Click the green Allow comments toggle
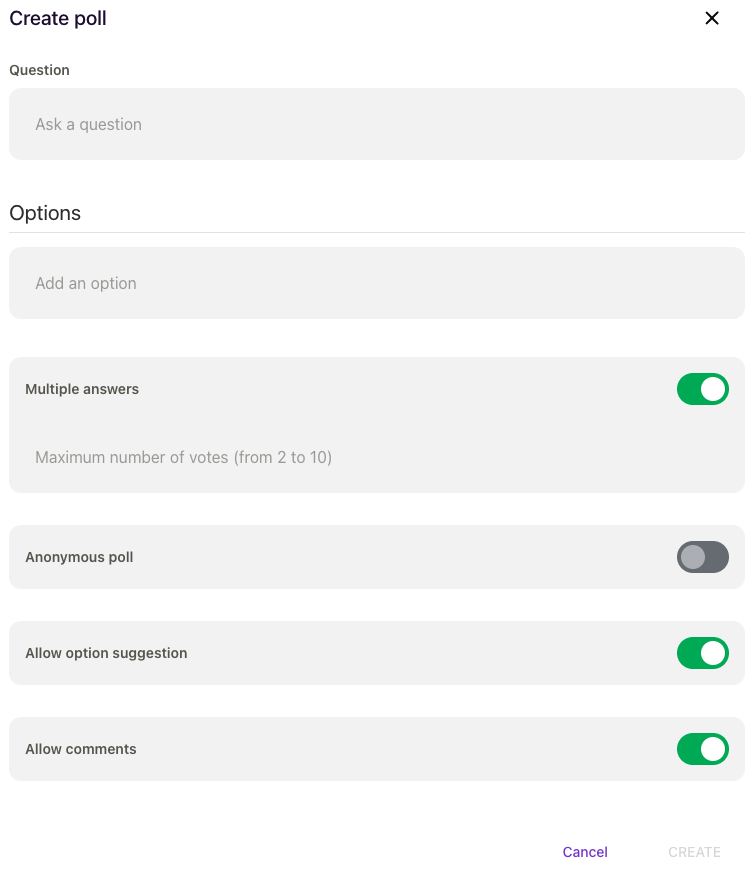 (703, 749)
